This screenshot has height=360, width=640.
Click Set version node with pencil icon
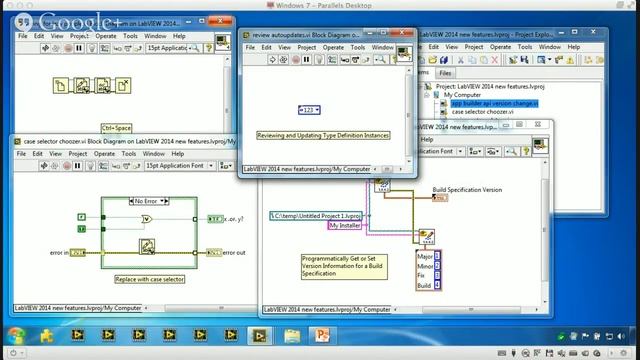tap(427, 237)
